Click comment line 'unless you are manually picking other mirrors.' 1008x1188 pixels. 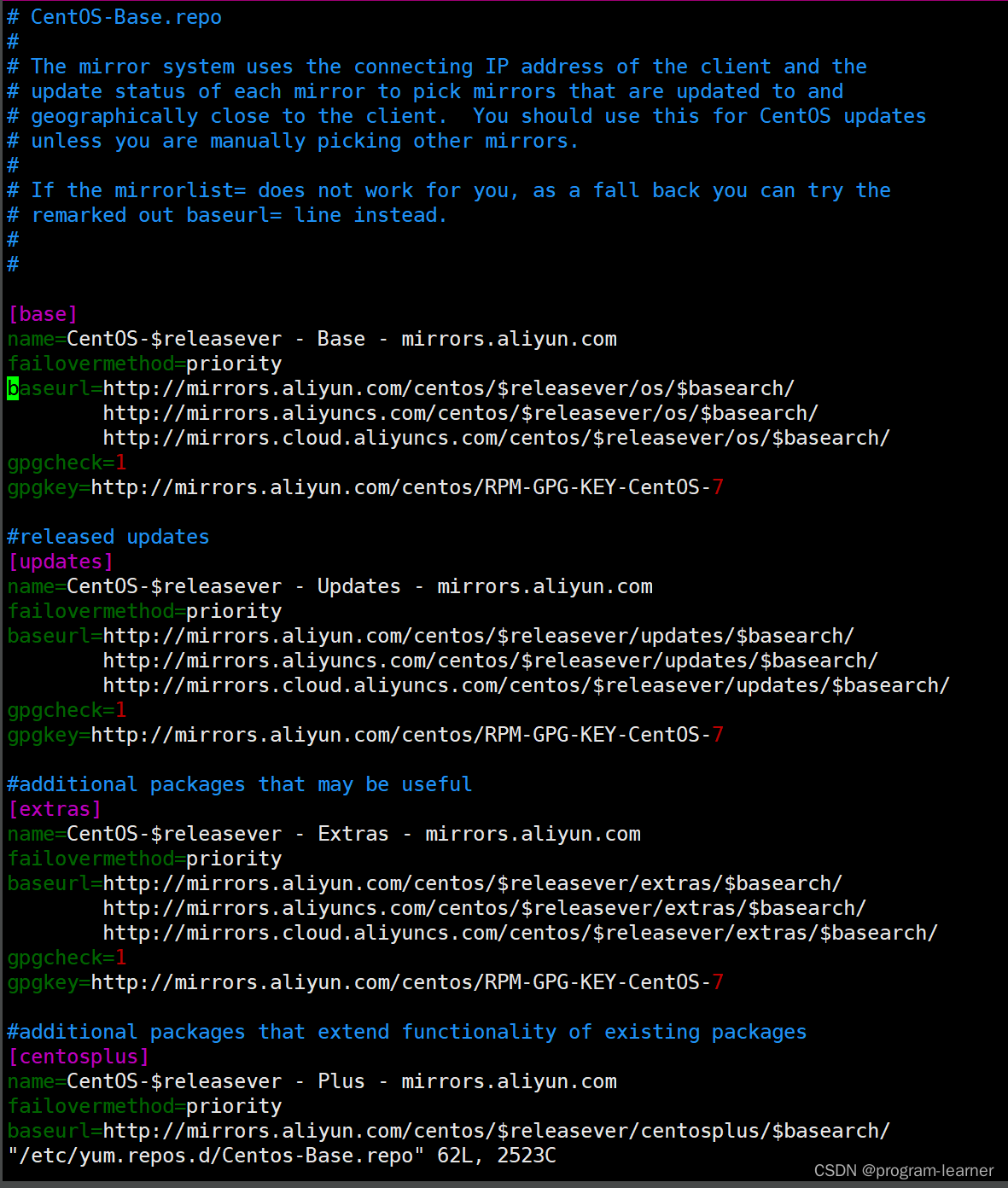294,141
